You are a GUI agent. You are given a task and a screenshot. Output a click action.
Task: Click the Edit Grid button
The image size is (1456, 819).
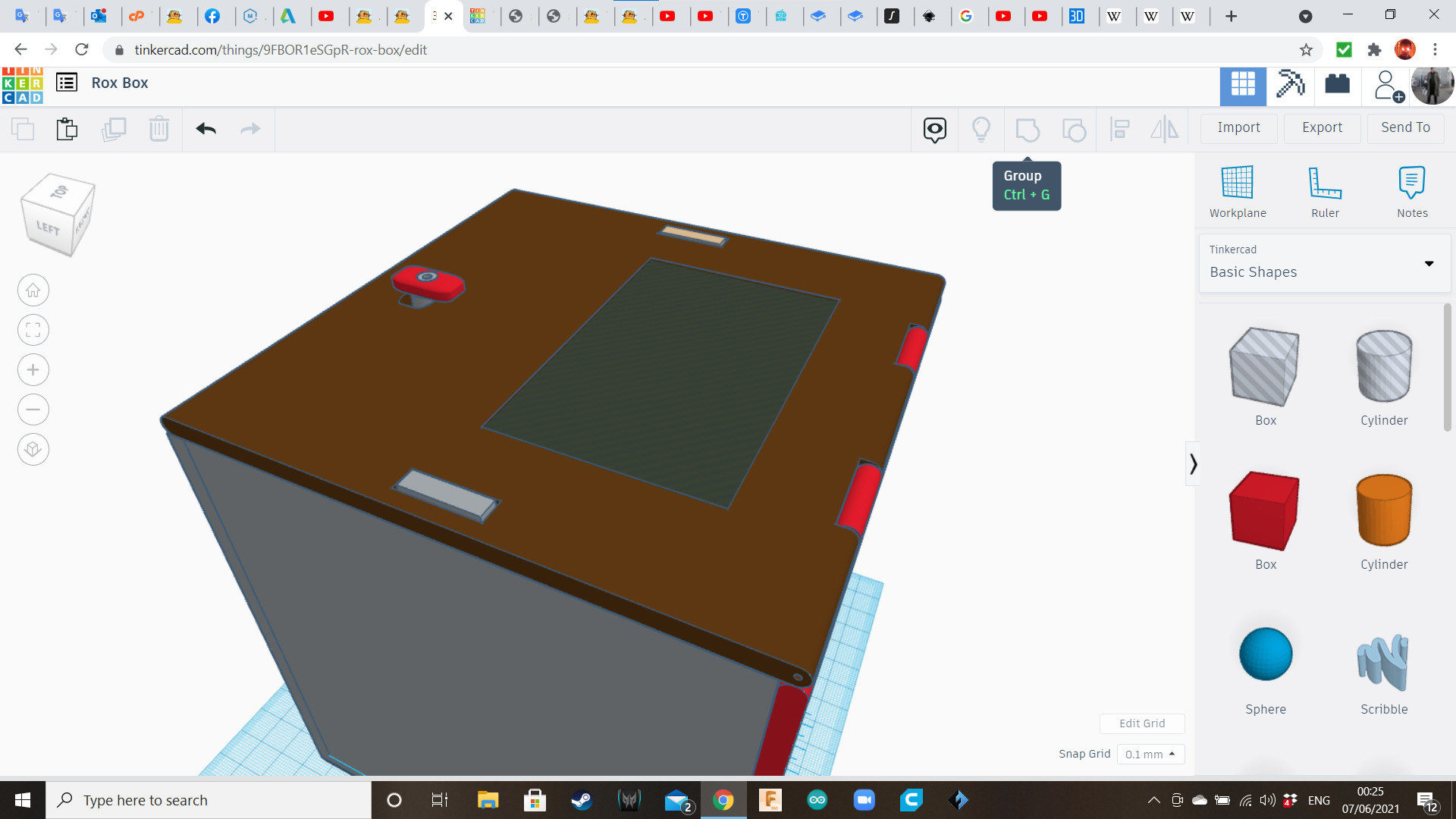(x=1141, y=723)
